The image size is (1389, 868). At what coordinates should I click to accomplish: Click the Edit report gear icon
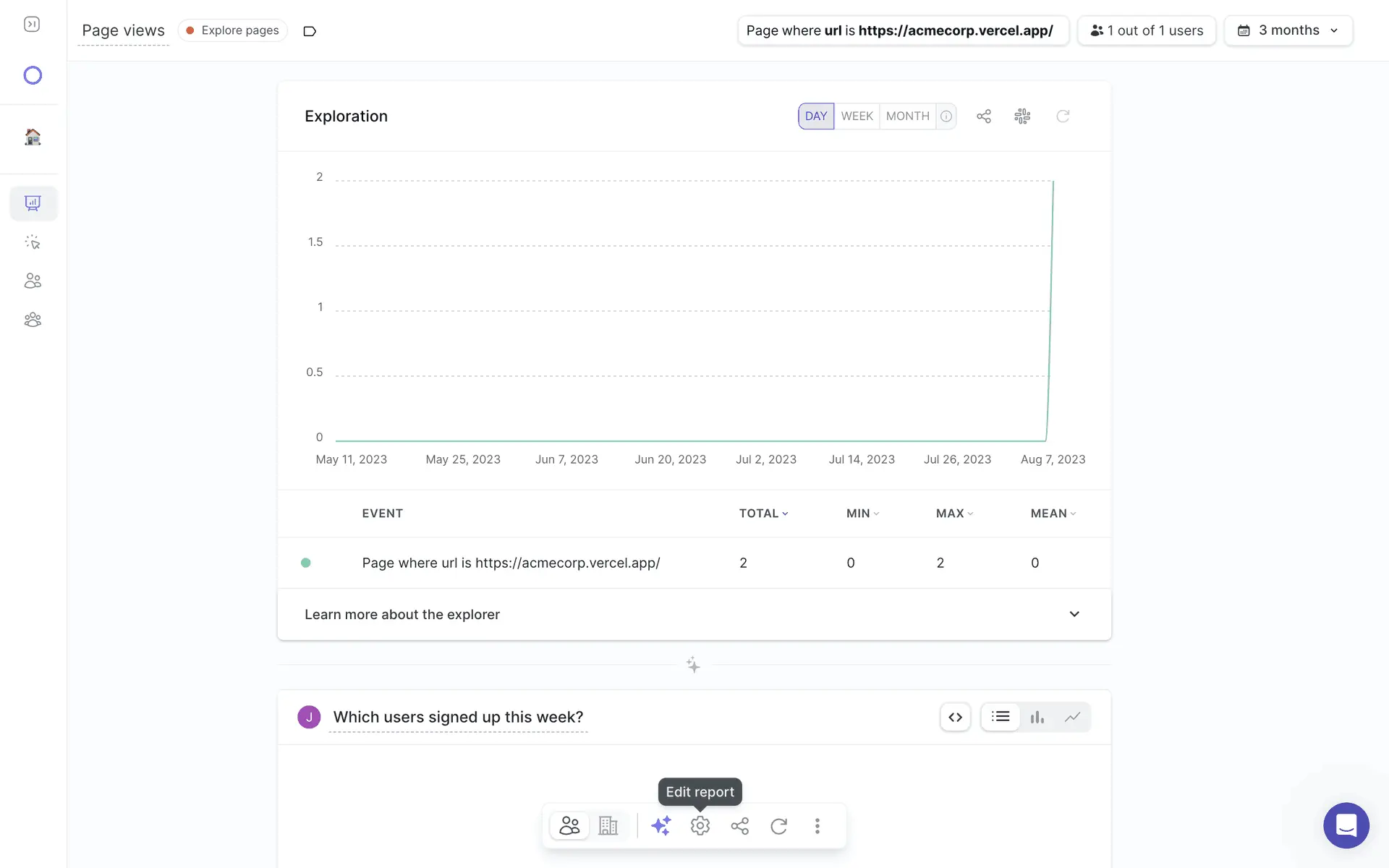click(700, 825)
